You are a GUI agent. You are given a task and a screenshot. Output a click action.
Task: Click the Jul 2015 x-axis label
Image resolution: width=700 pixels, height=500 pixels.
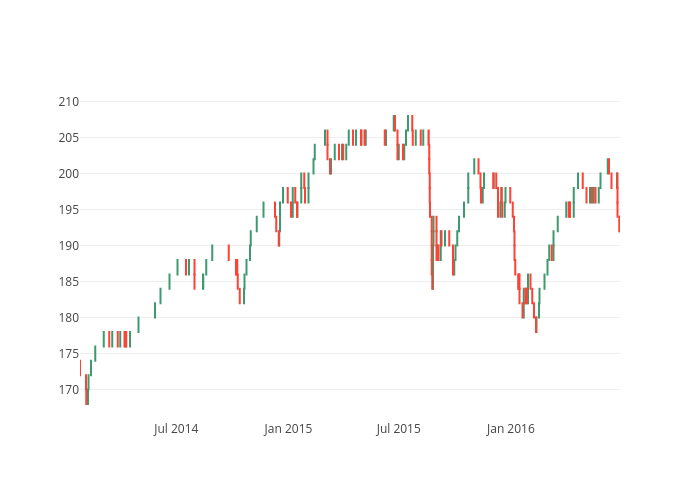398,429
